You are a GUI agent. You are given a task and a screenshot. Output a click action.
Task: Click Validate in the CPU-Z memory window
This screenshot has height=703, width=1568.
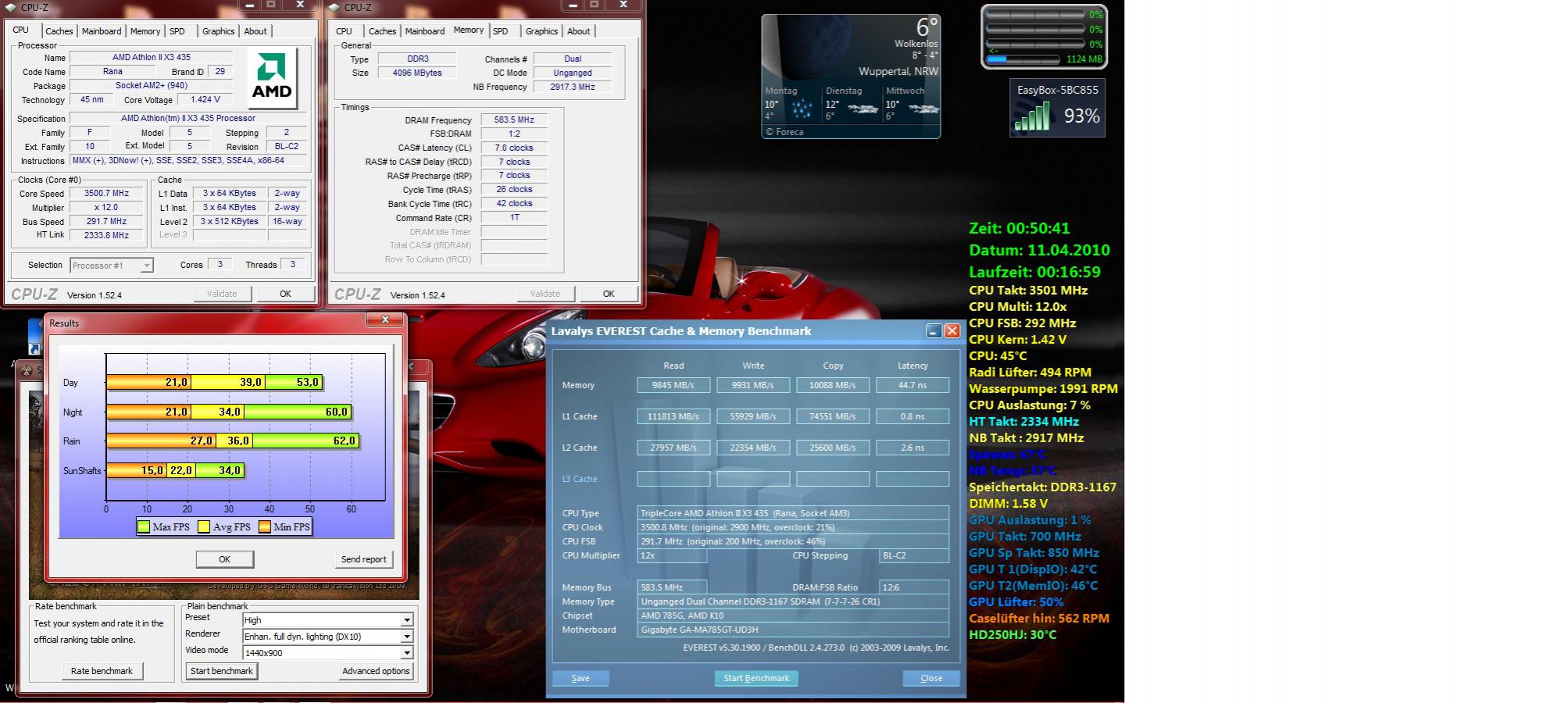(545, 294)
